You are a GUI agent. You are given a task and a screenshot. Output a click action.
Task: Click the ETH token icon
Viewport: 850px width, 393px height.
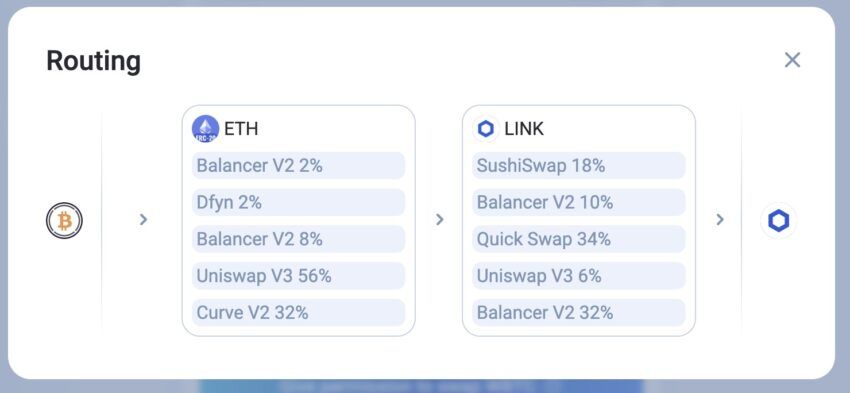click(205, 129)
